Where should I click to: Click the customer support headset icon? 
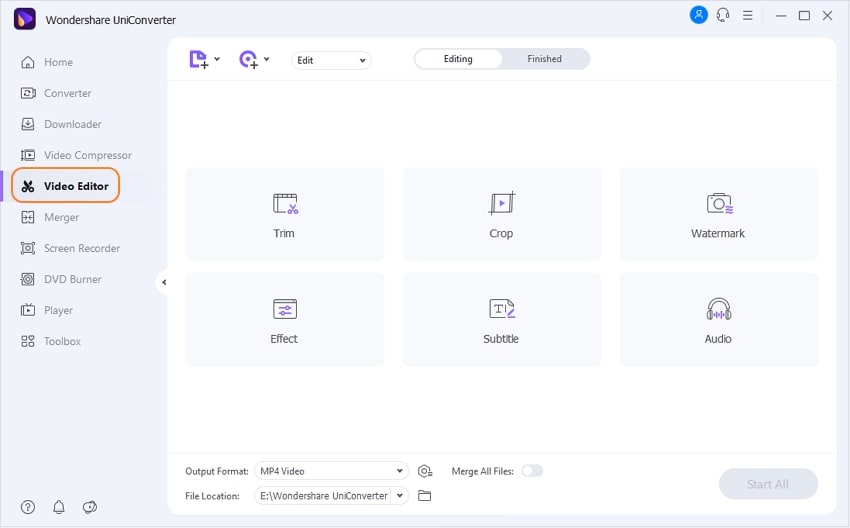point(723,15)
